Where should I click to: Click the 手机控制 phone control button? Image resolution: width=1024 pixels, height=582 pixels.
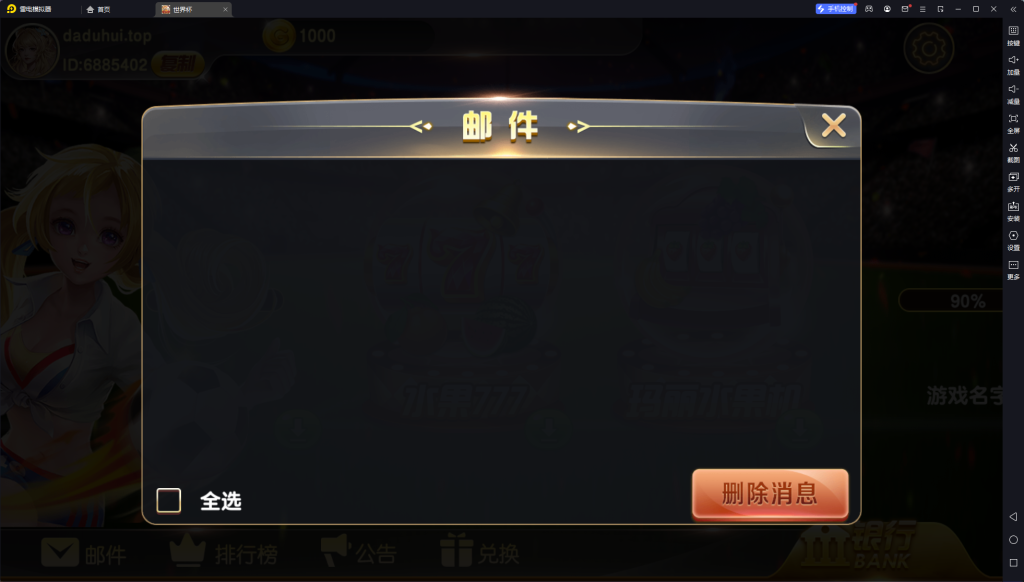835,9
